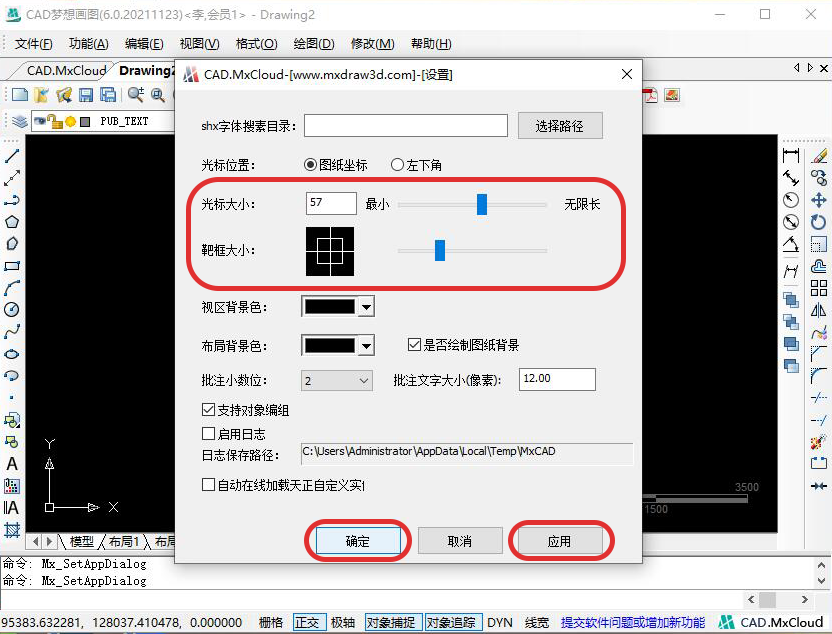The height and width of the screenshot is (634, 832).
Task: Switch to 布局1 layout tab
Action: coord(124,541)
